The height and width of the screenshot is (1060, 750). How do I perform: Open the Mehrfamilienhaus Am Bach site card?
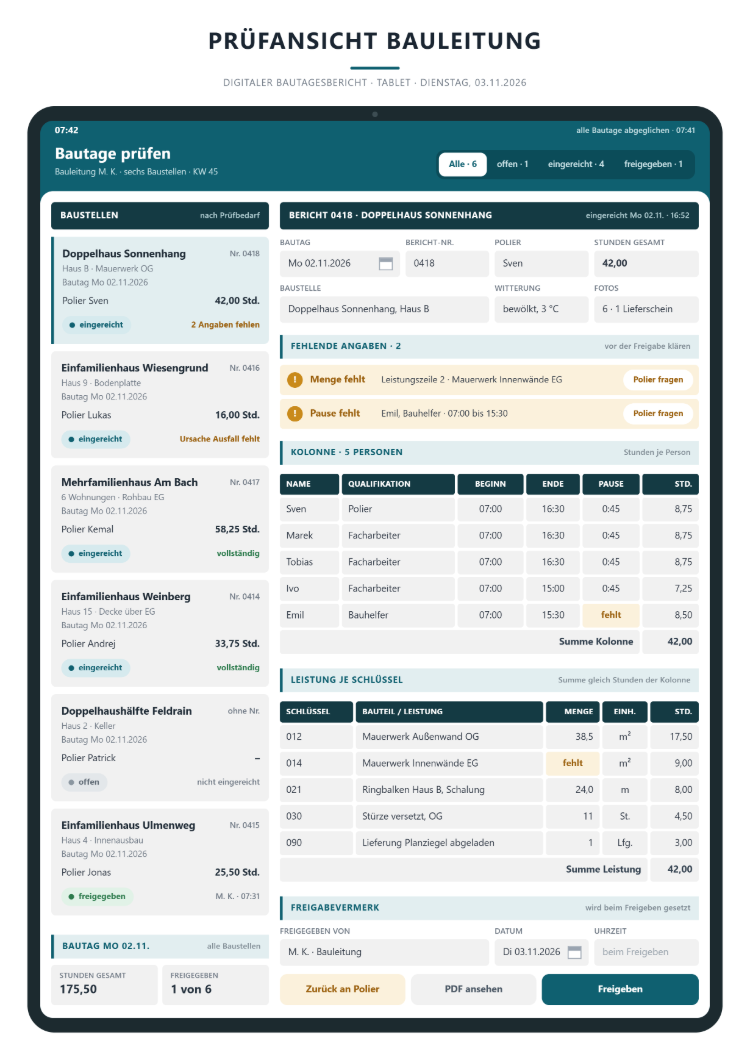[160, 519]
